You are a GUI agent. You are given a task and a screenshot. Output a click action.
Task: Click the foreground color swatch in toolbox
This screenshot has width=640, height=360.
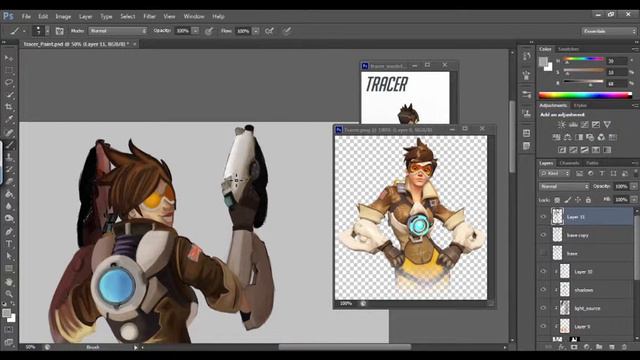point(7,313)
